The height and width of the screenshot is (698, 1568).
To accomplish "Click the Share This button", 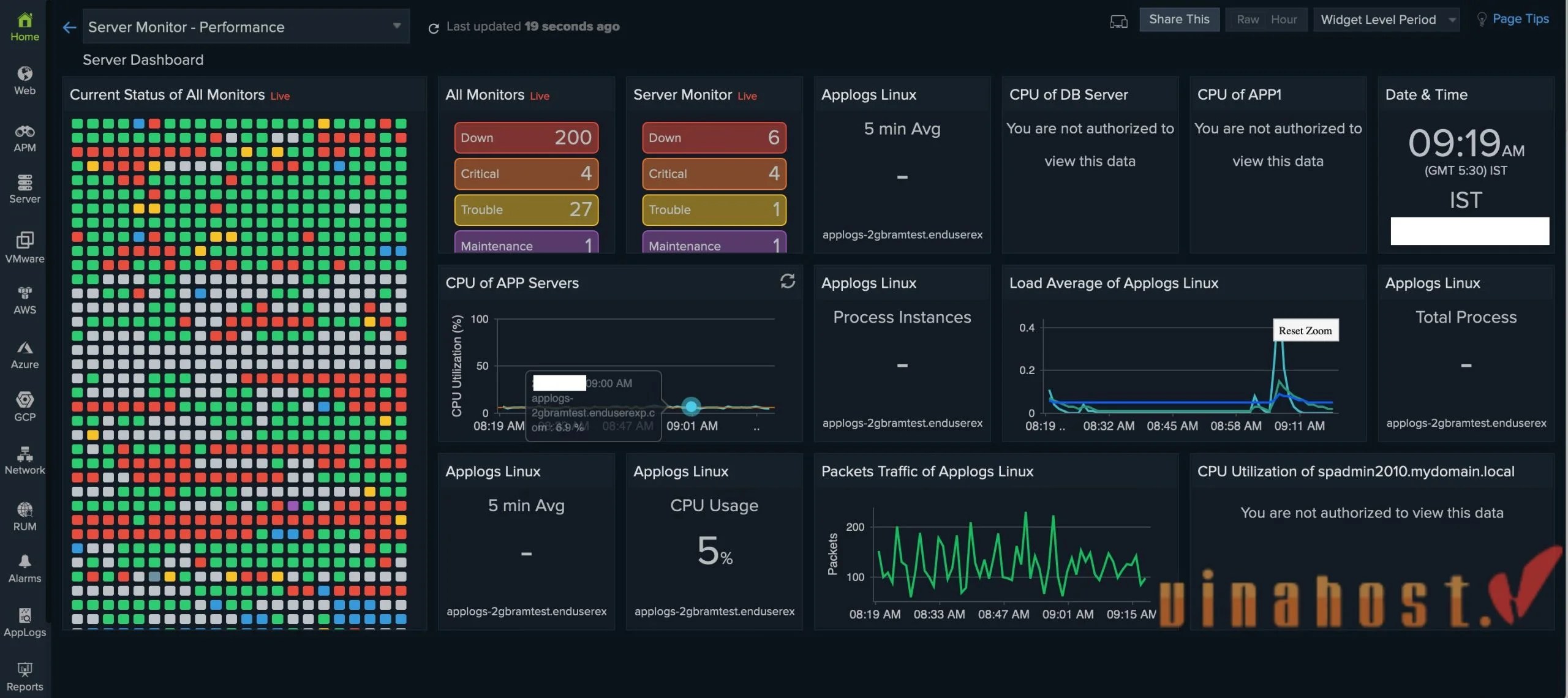I will [1178, 20].
